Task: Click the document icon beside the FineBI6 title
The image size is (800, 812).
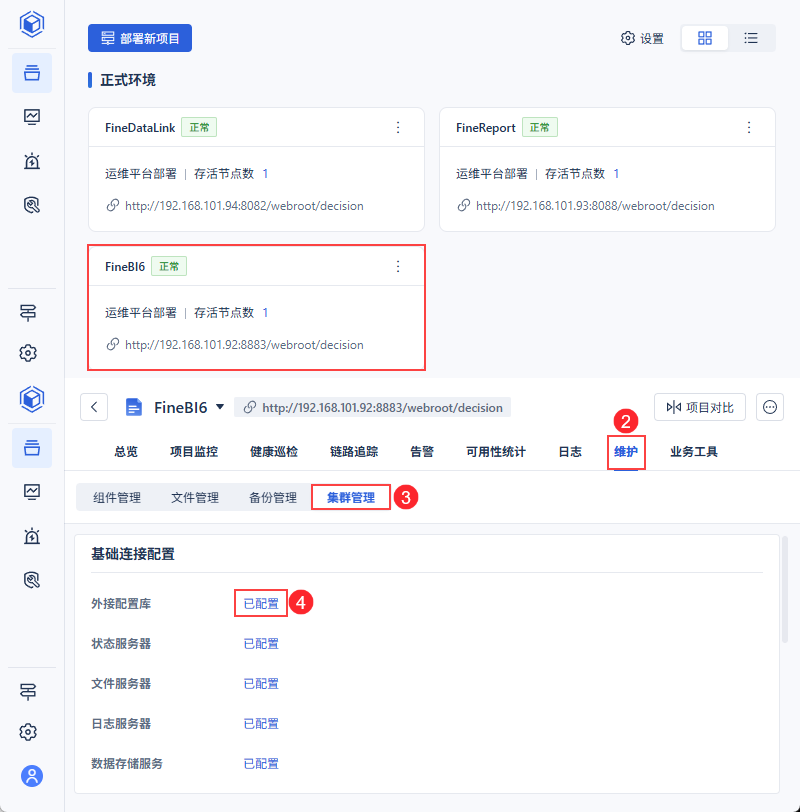Action: click(134, 407)
